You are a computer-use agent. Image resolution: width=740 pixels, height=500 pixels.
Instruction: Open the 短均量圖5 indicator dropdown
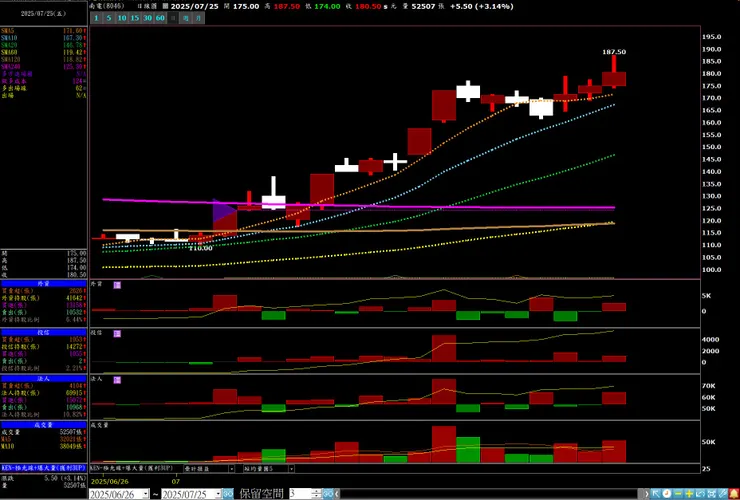pyautogui.click(x=291, y=468)
